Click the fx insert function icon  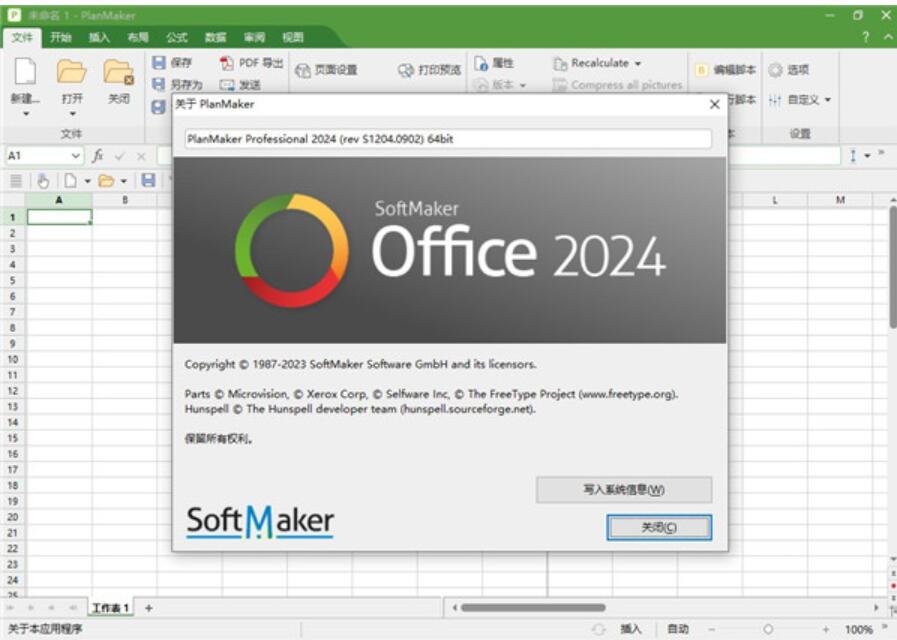[x=98, y=156]
